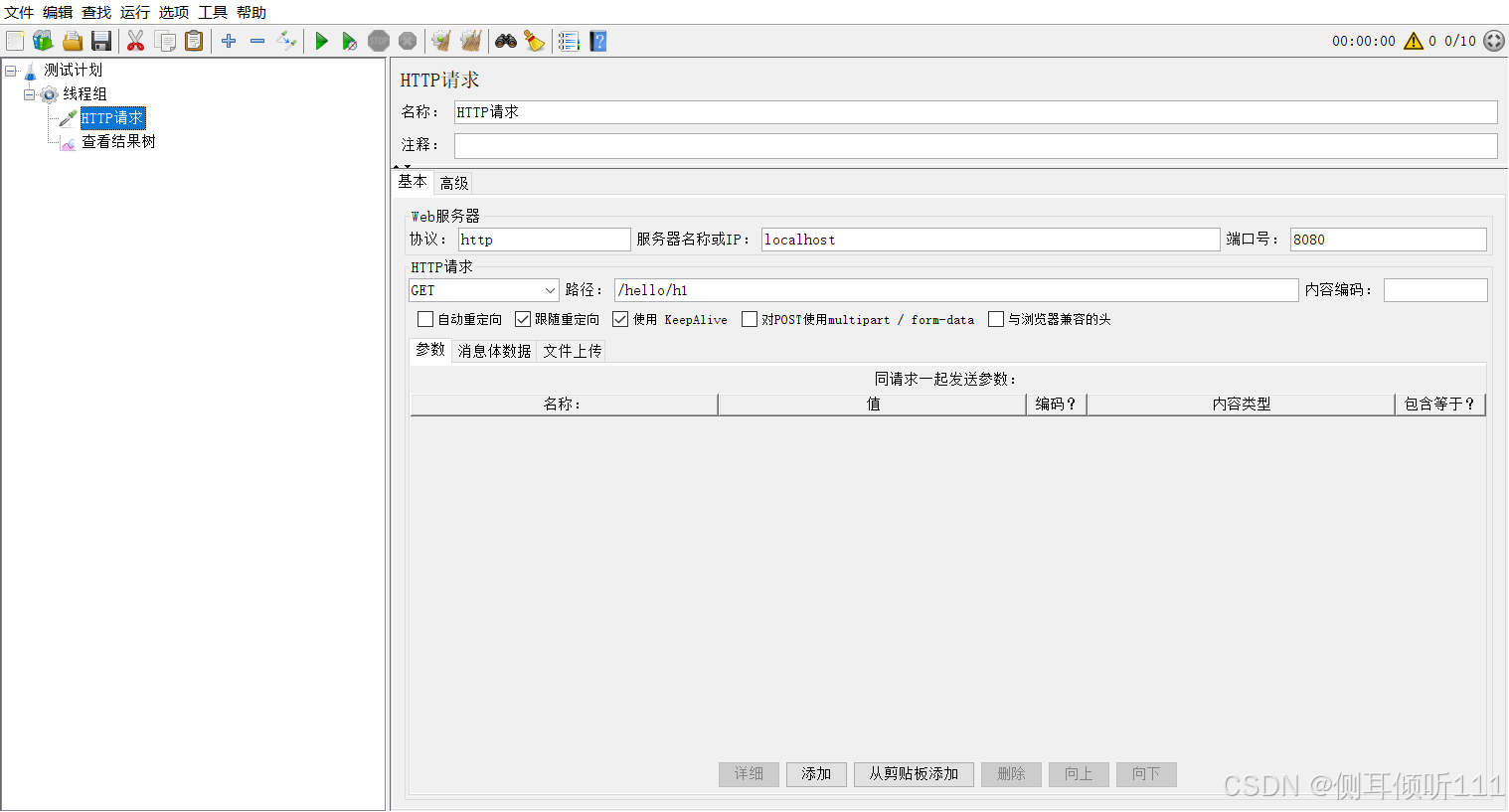Viewport: 1509px width, 812px height.
Task: Stop the running test
Action: (x=379, y=41)
